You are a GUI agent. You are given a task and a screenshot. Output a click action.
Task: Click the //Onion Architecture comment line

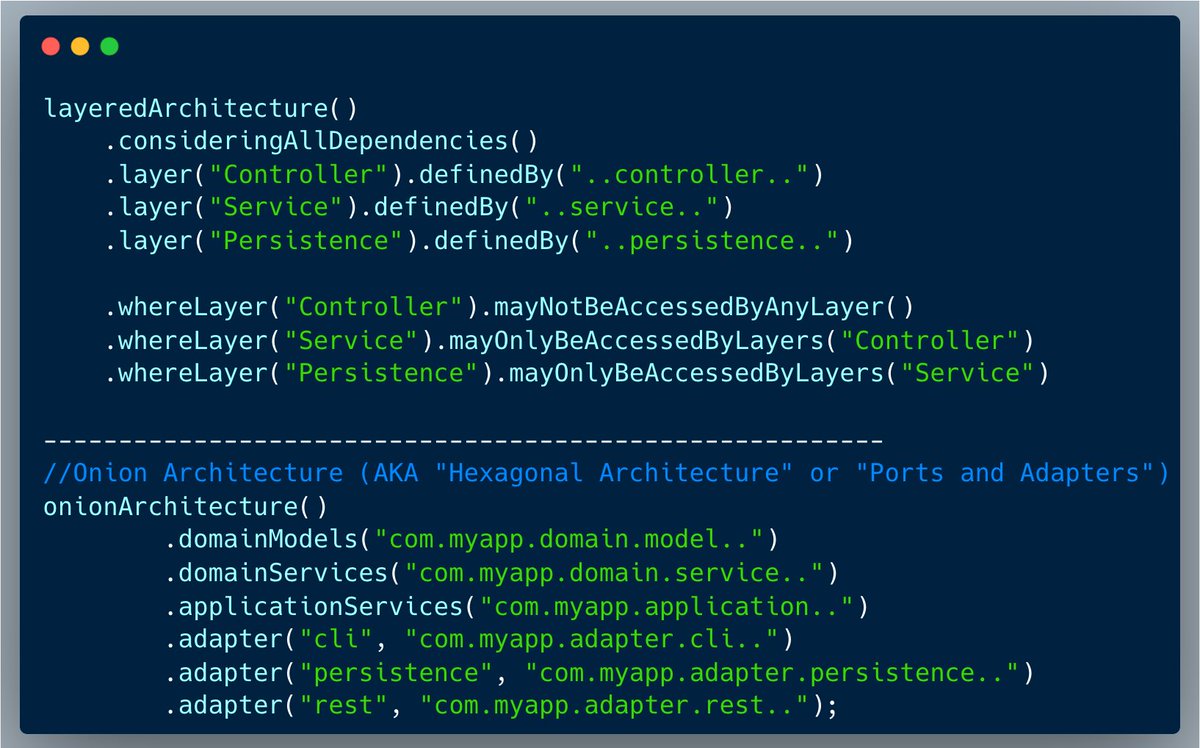coord(606,472)
